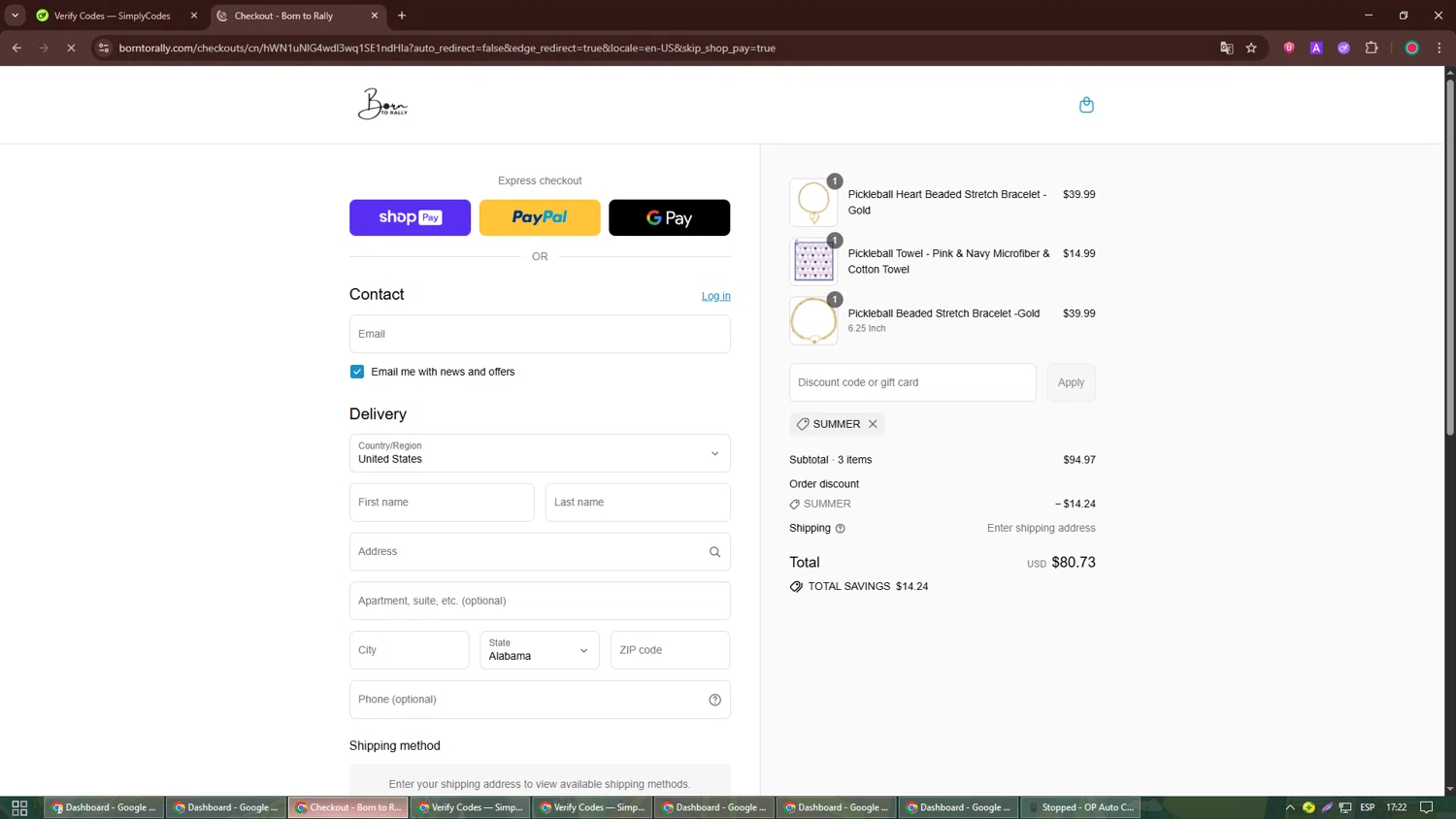Click the translate page icon
1456x819 pixels.
pyautogui.click(x=1226, y=48)
